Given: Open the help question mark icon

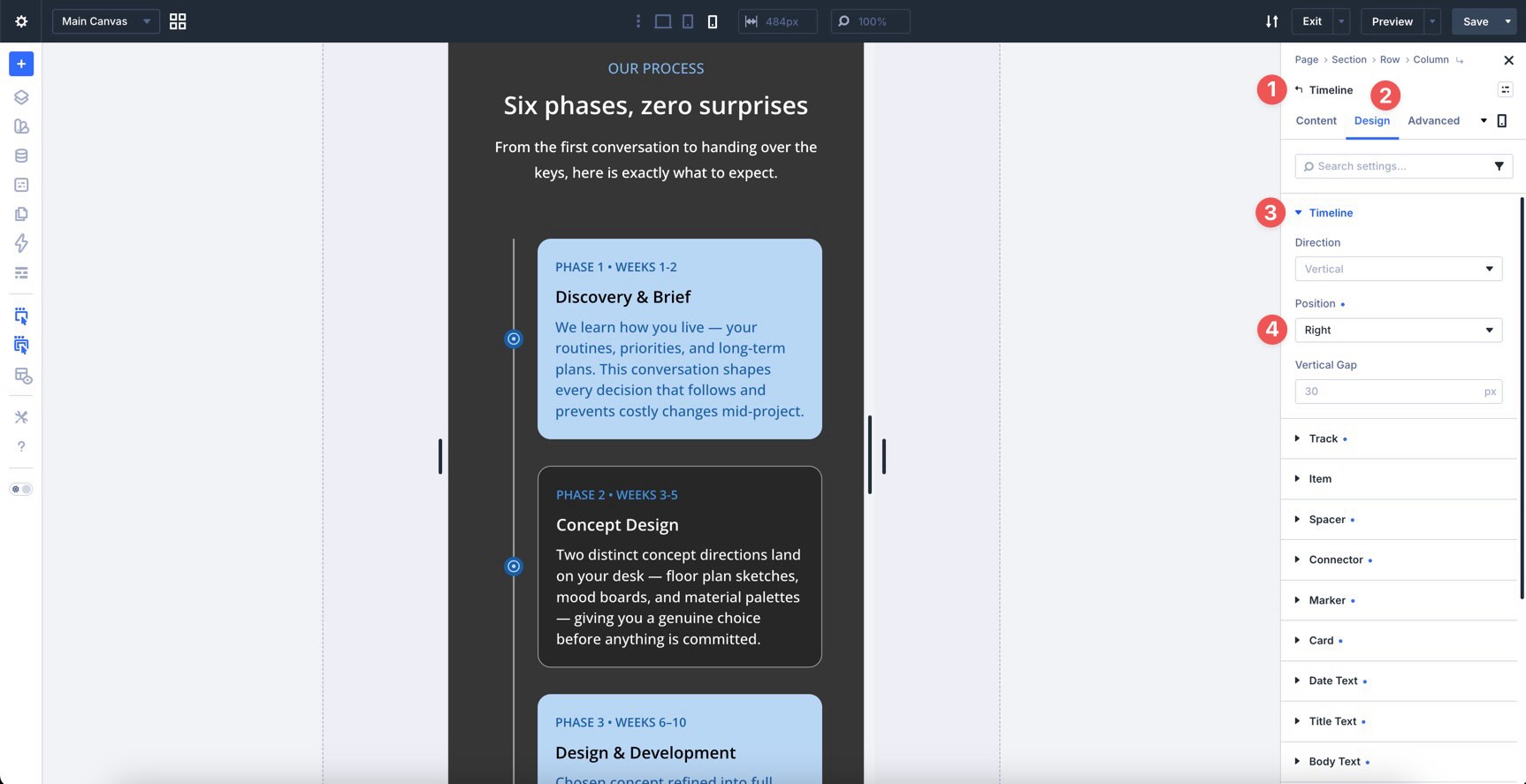Looking at the screenshot, I should point(21,446).
